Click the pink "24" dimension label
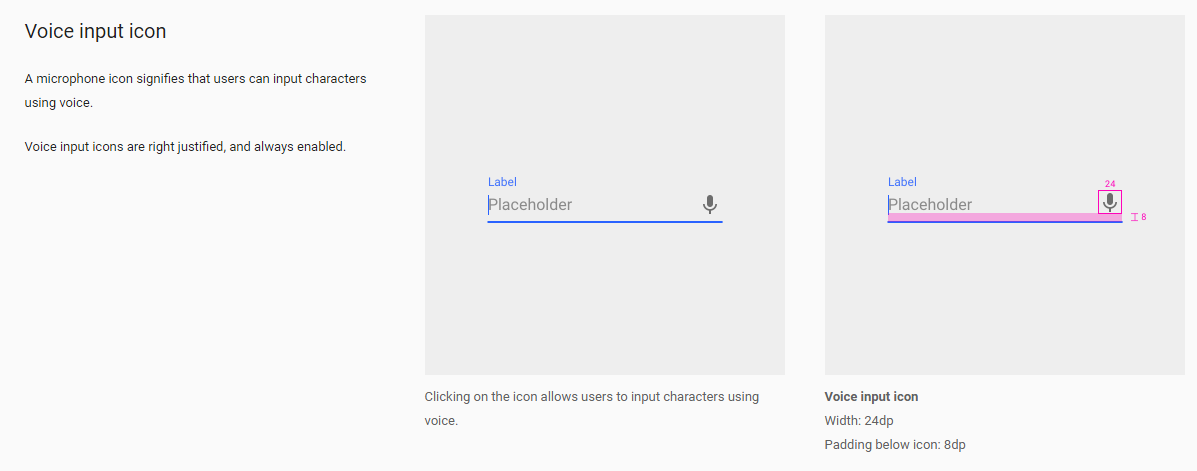Image resolution: width=1197 pixels, height=471 pixels. [1110, 184]
